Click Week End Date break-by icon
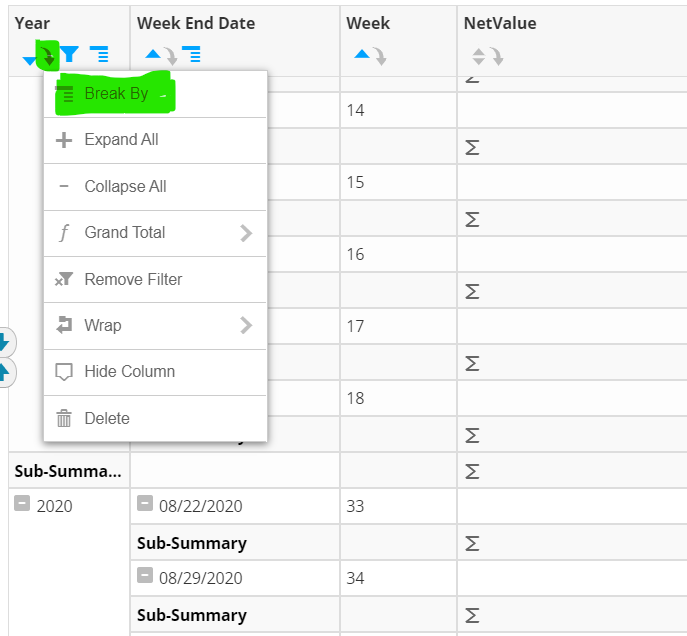 pos(191,54)
